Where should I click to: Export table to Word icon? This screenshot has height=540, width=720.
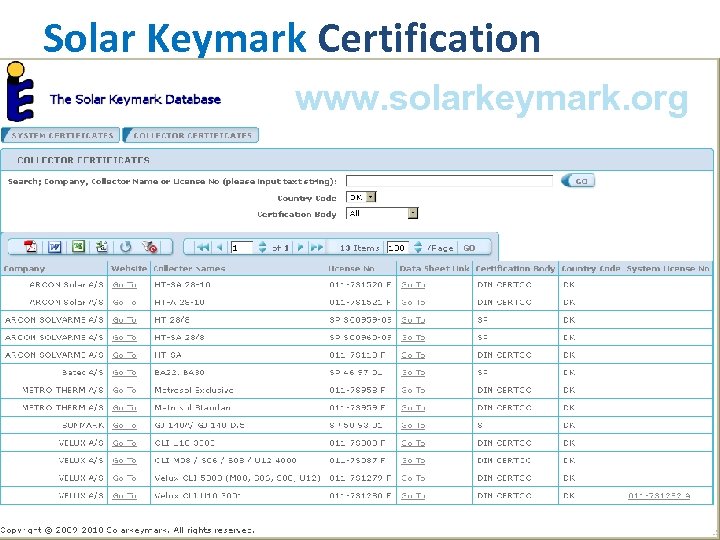point(55,246)
